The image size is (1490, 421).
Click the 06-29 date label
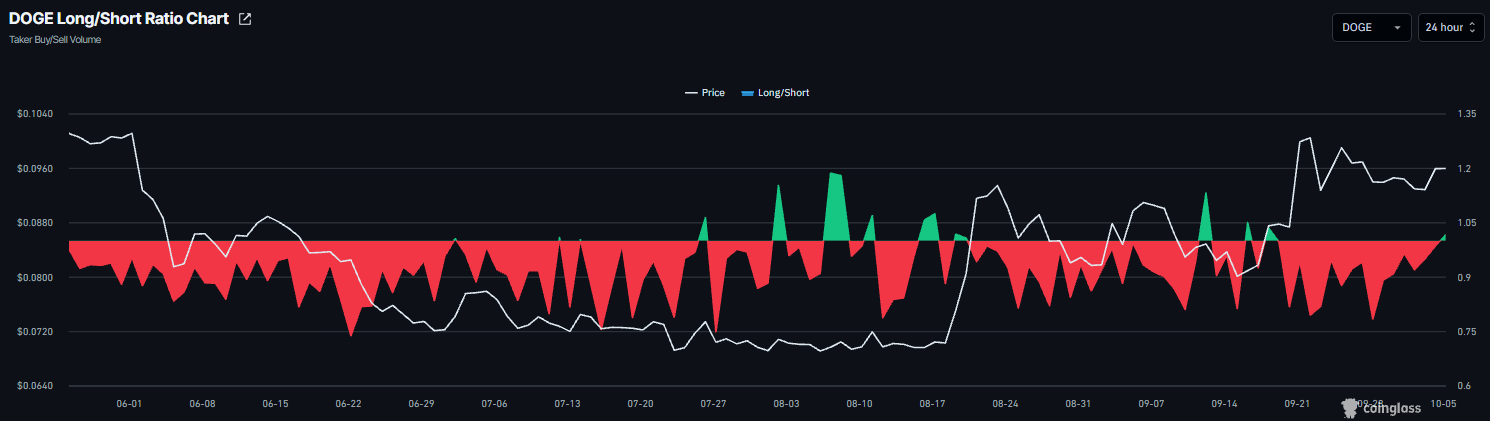pos(421,404)
